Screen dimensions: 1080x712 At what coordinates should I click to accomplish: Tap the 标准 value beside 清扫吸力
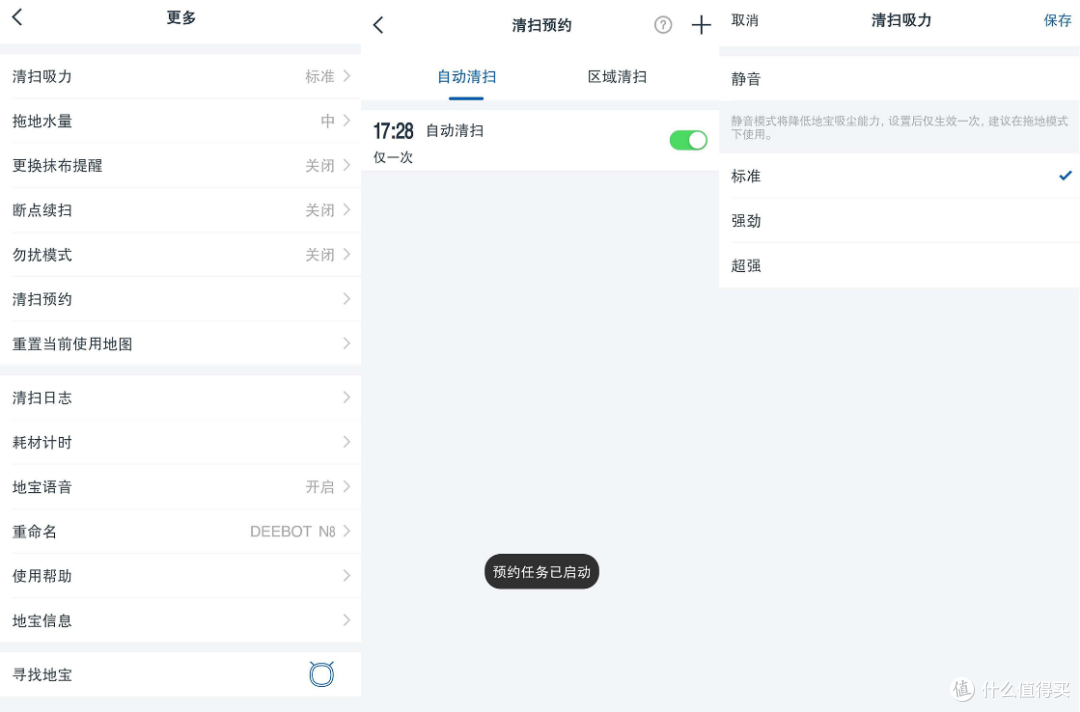[x=320, y=76]
